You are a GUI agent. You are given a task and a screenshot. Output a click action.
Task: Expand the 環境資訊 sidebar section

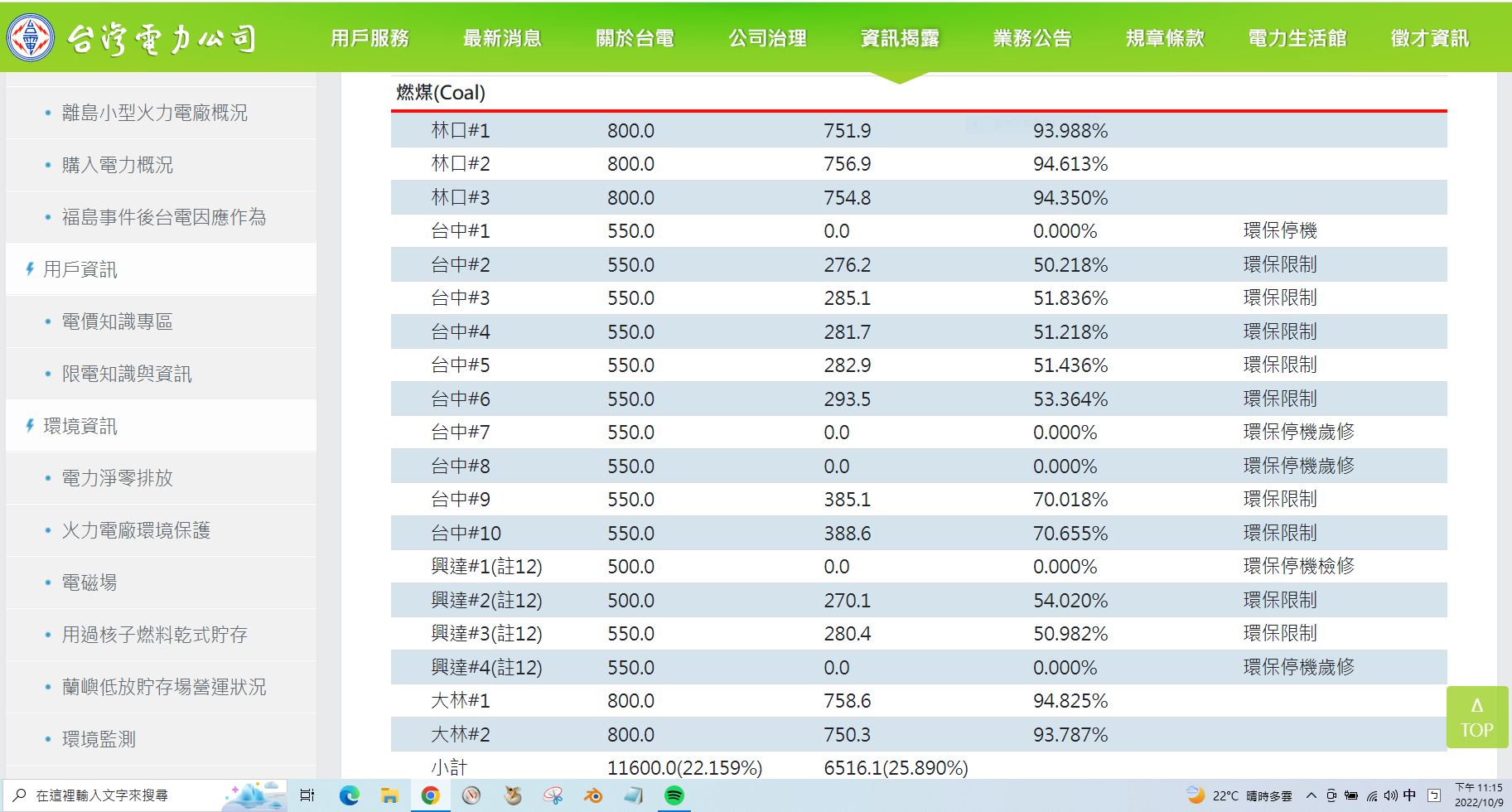[x=80, y=426]
